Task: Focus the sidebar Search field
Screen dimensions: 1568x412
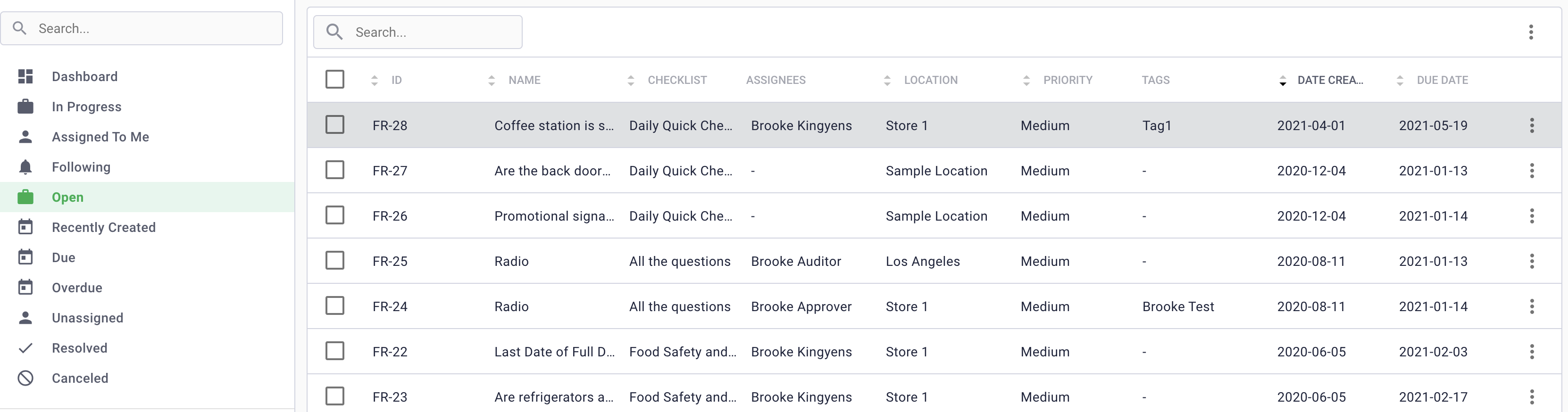Action: pos(141,28)
